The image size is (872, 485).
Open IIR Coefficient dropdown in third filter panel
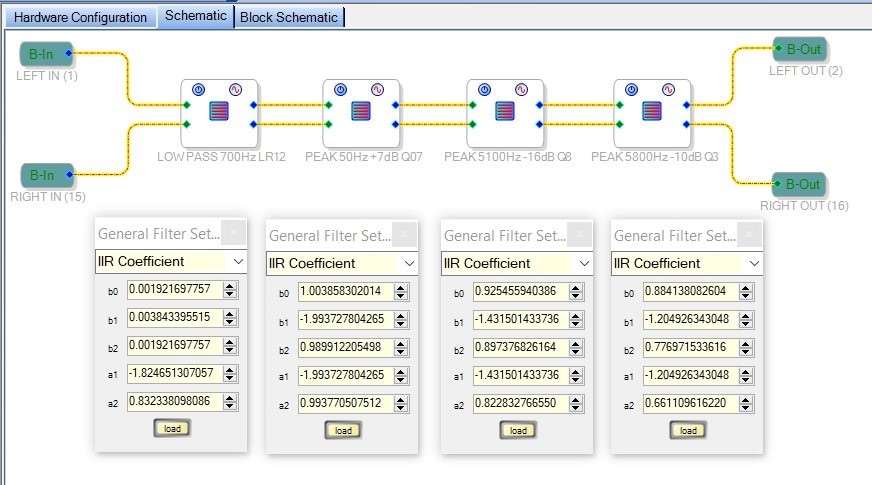click(517, 264)
